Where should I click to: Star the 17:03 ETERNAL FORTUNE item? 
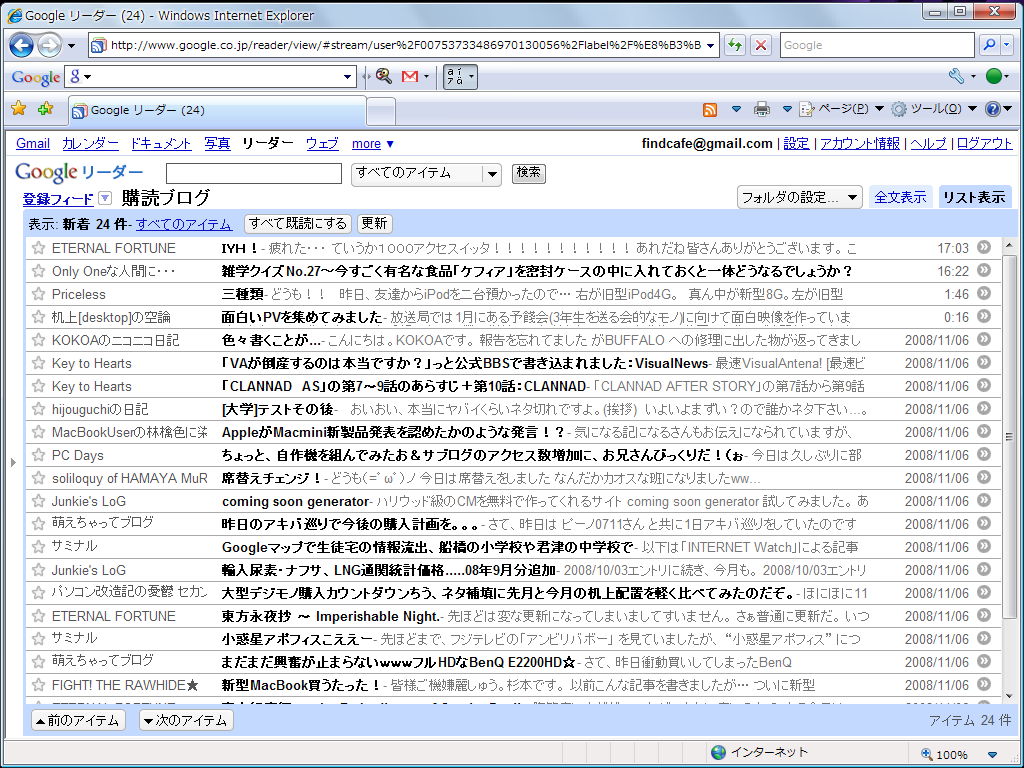click(x=39, y=248)
